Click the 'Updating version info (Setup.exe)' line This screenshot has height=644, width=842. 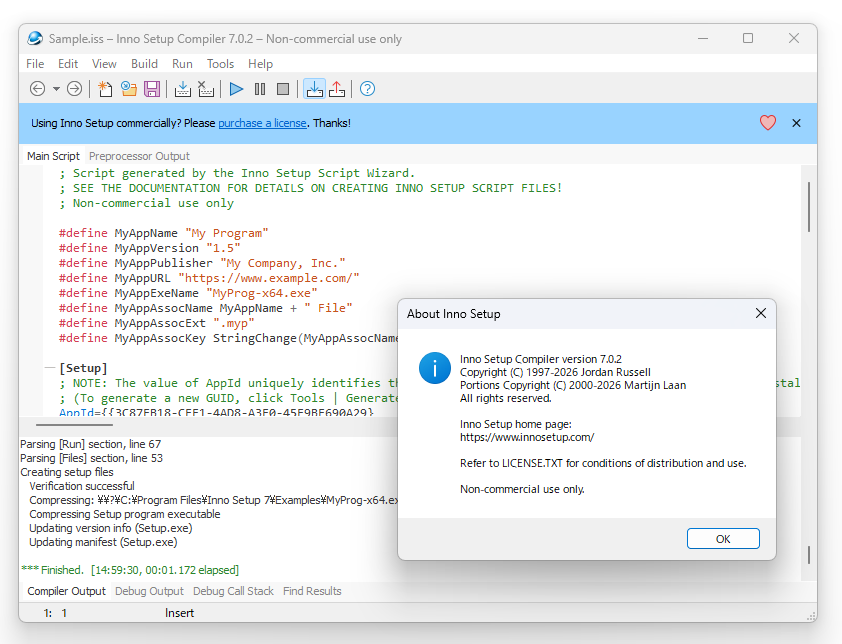pyautogui.click(x=111, y=528)
